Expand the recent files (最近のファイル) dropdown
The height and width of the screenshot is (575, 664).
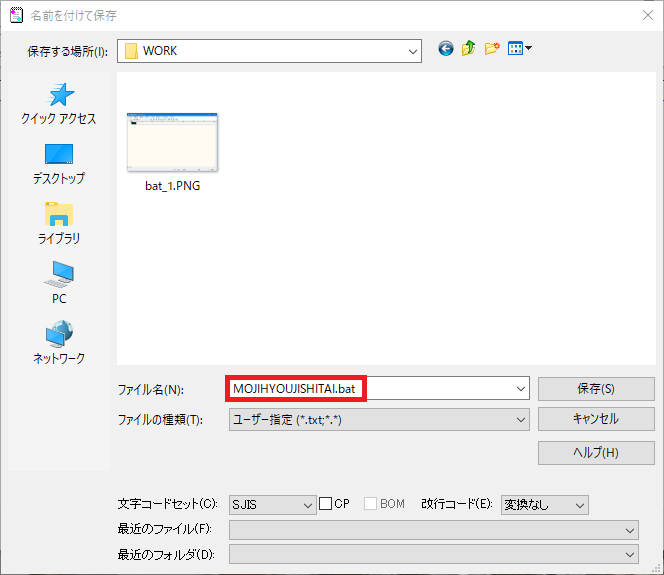[x=434, y=530]
